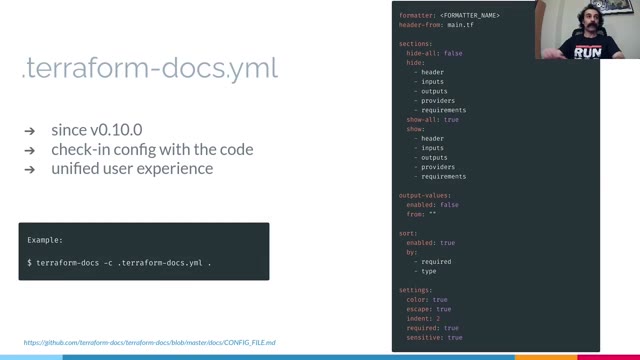Viewport: 640px width, 360px height.
Task: Click the 'required: true' setting
Action: coord(433,328)
